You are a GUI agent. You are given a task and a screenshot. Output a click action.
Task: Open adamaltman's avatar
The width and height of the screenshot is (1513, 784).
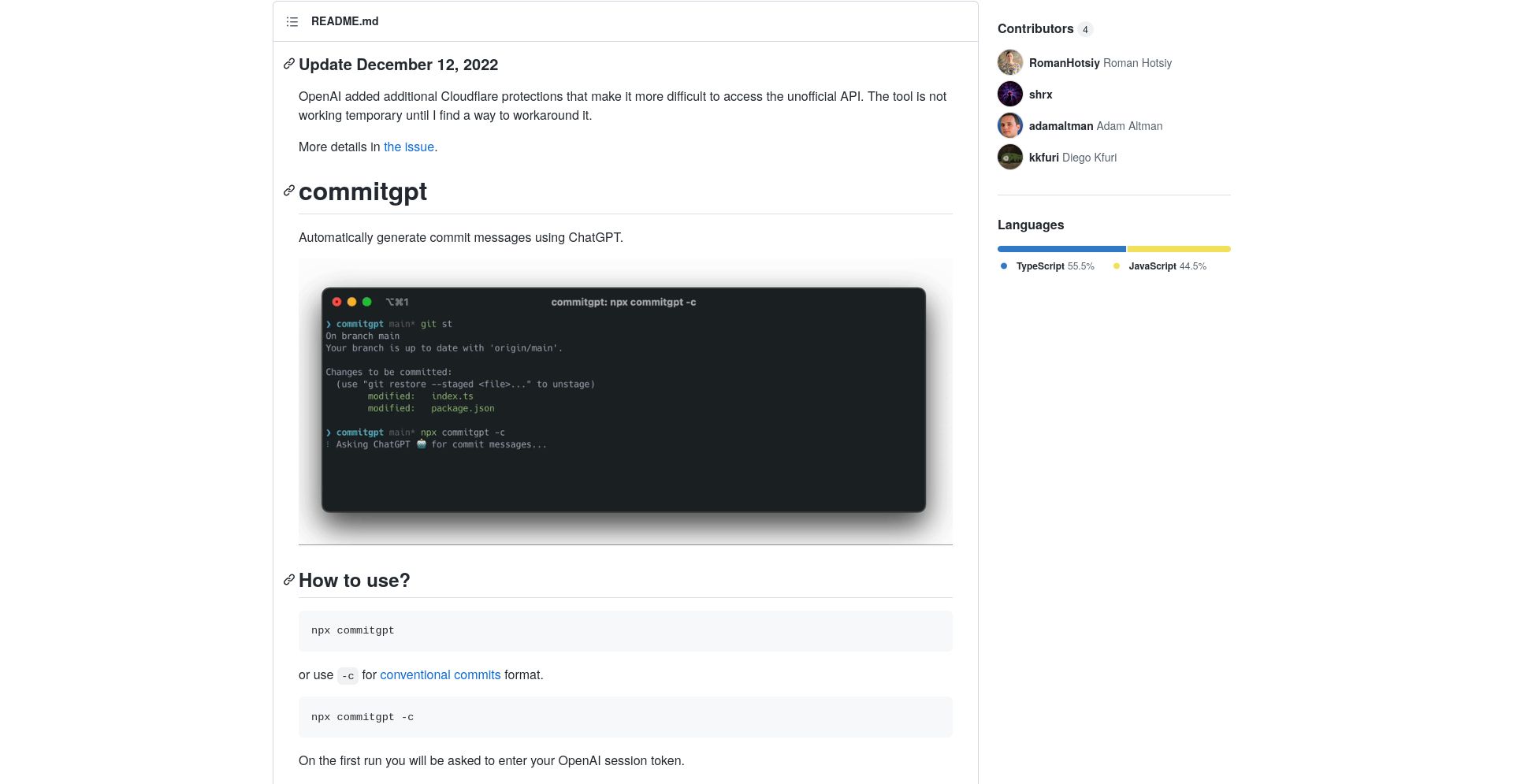[1010, 125]
